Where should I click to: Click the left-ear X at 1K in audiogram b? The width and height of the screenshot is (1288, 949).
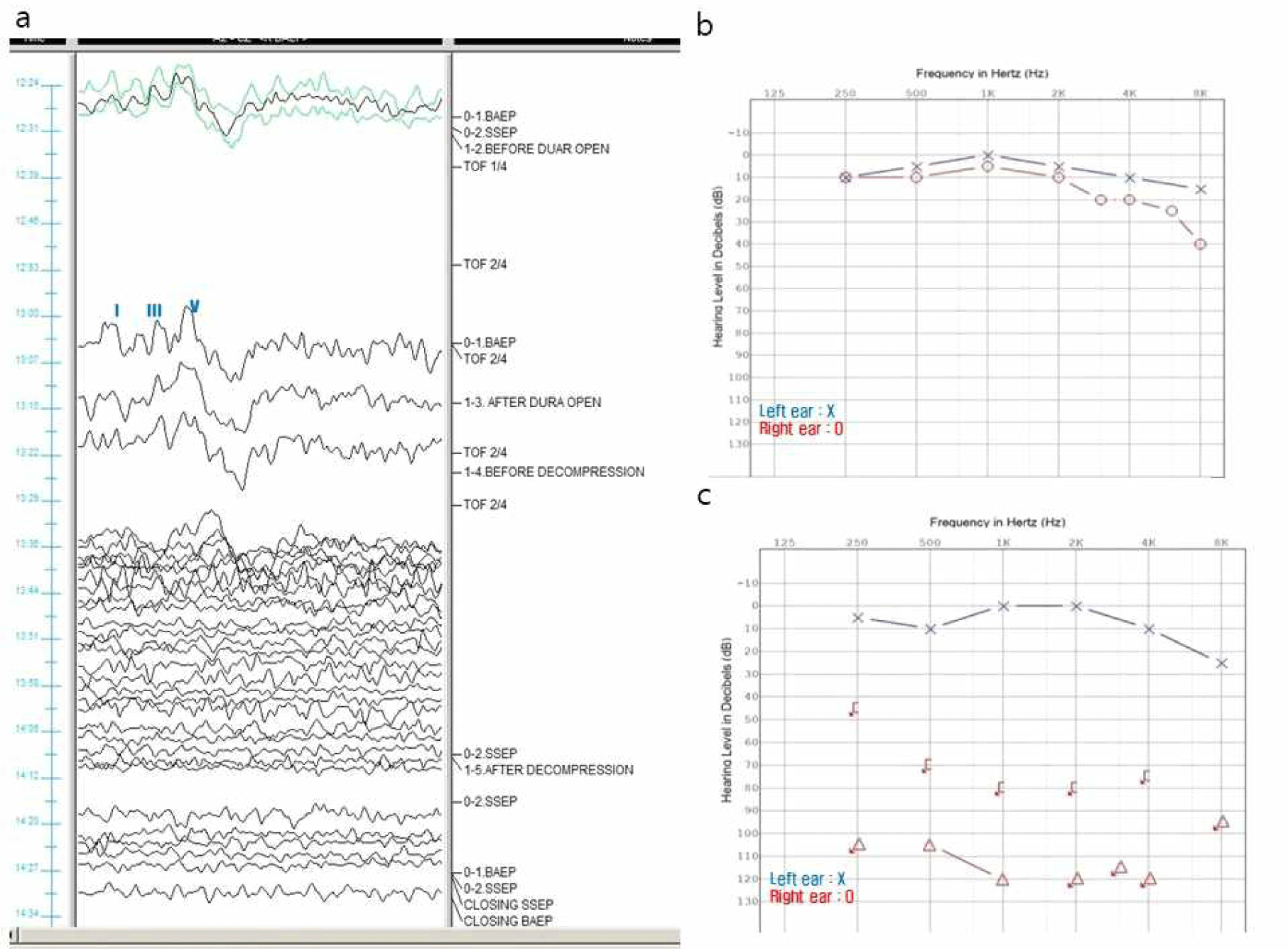coord(987,155)
